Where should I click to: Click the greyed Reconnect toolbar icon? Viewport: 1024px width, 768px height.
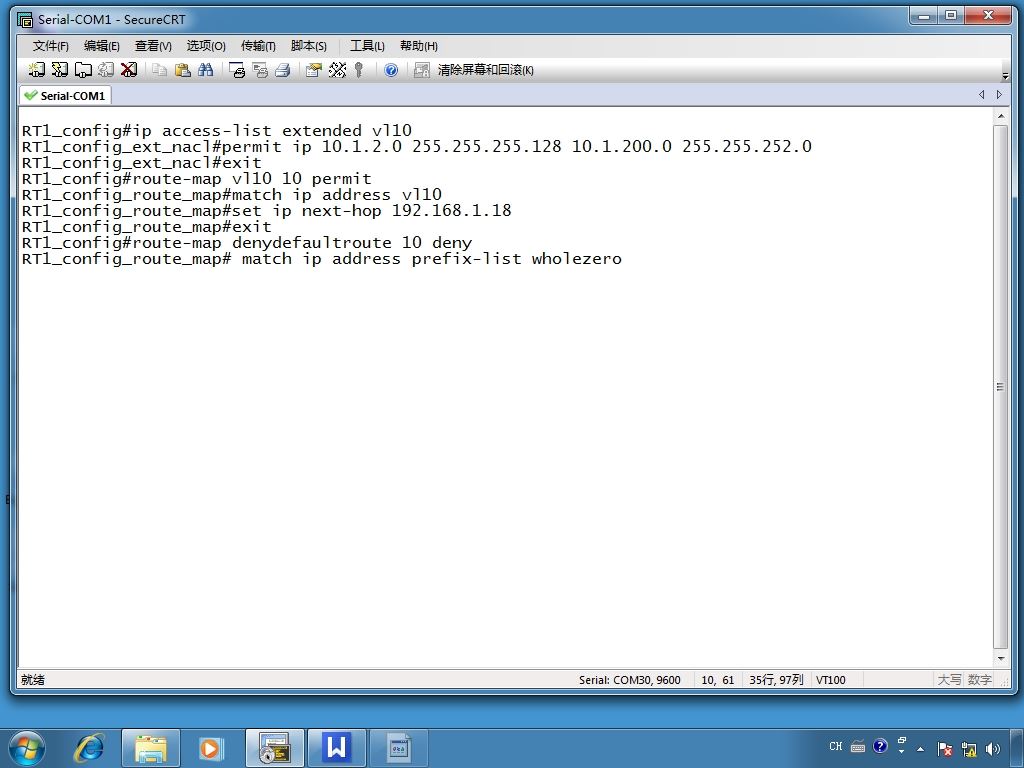[x=106, y=70]
